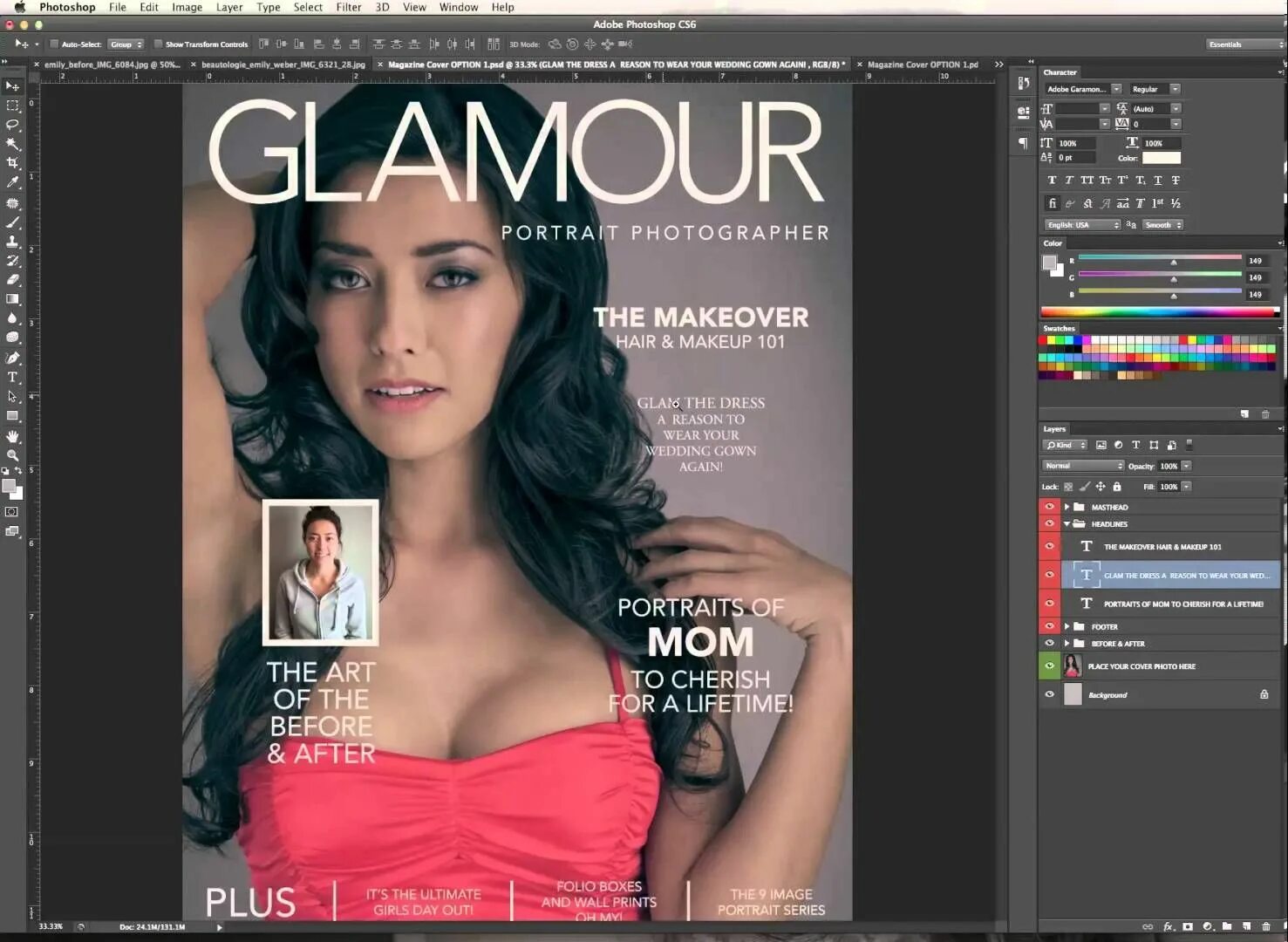Click Create new group folder icon
Screen dimensions: 1288x942
pos(1227,926)
